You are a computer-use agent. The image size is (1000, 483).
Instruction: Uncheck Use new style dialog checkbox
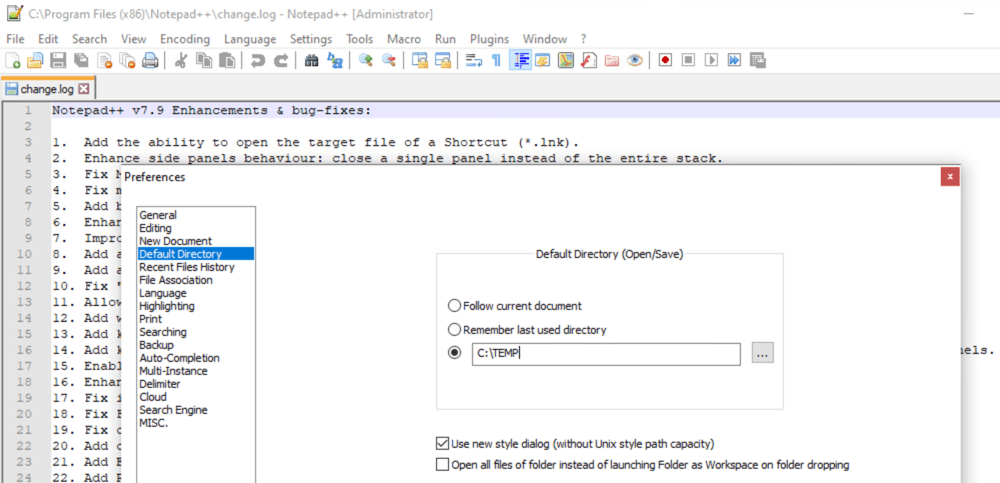click(443, 443)
